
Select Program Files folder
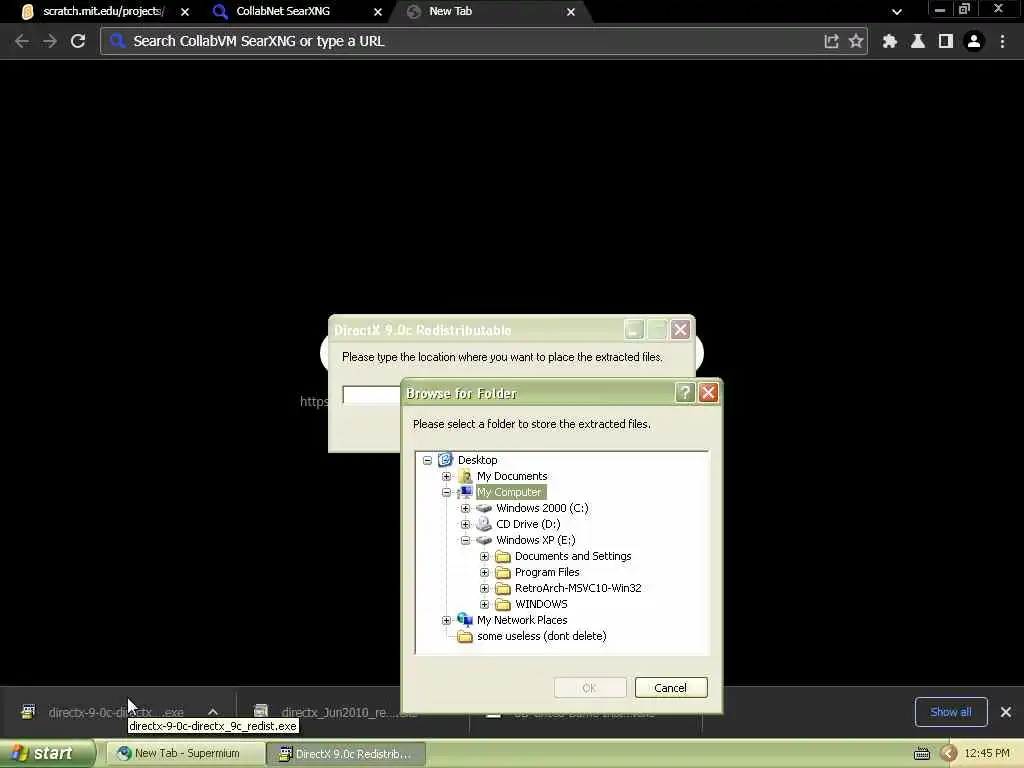click(x=547, y=572)
